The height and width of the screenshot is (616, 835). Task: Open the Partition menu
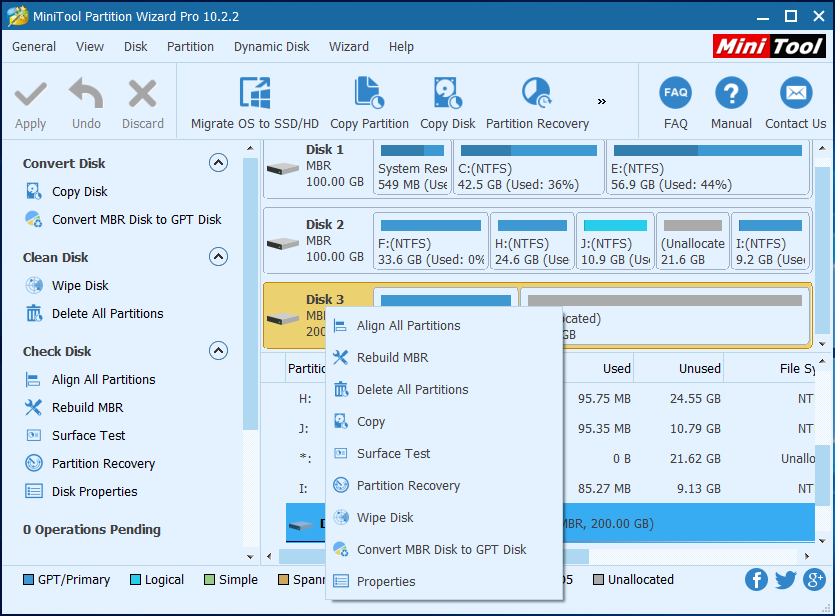(x=190, y=47)
